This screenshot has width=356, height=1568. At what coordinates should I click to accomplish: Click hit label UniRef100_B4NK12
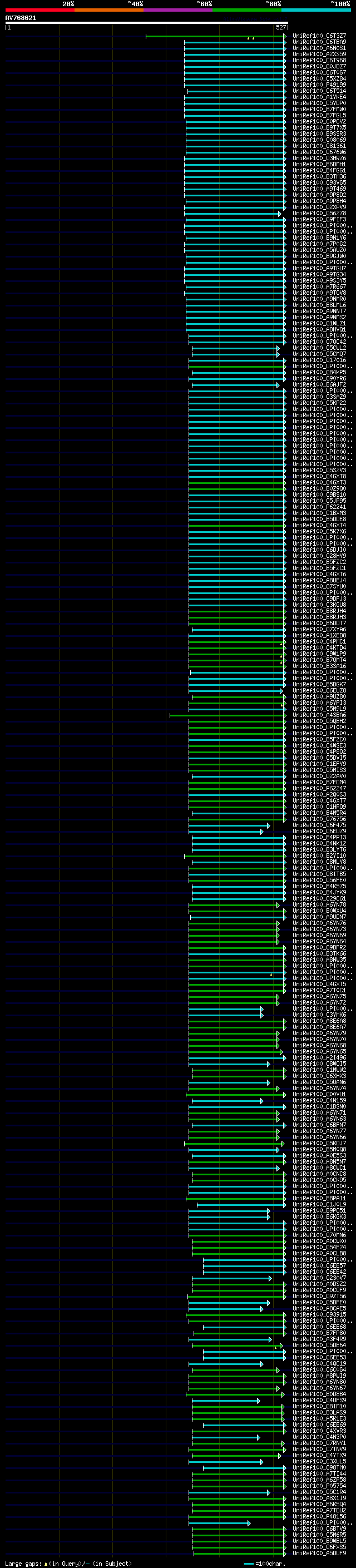tap(319, 843)
